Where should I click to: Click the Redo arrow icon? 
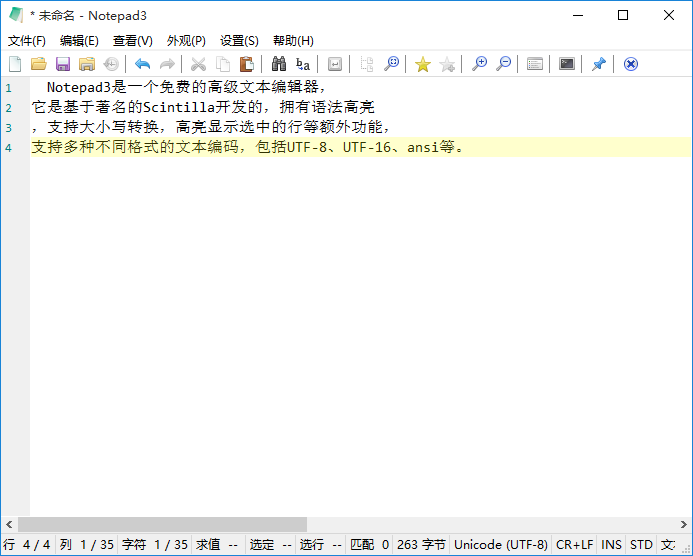click(x=167, y=64)
